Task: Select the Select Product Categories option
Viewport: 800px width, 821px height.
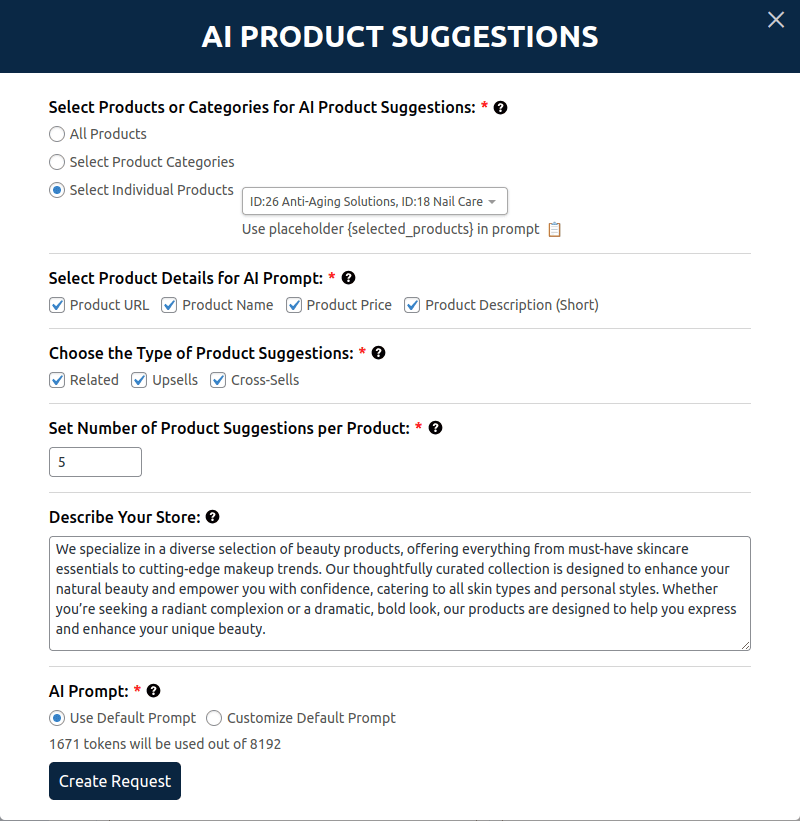Action: [57, 162]
